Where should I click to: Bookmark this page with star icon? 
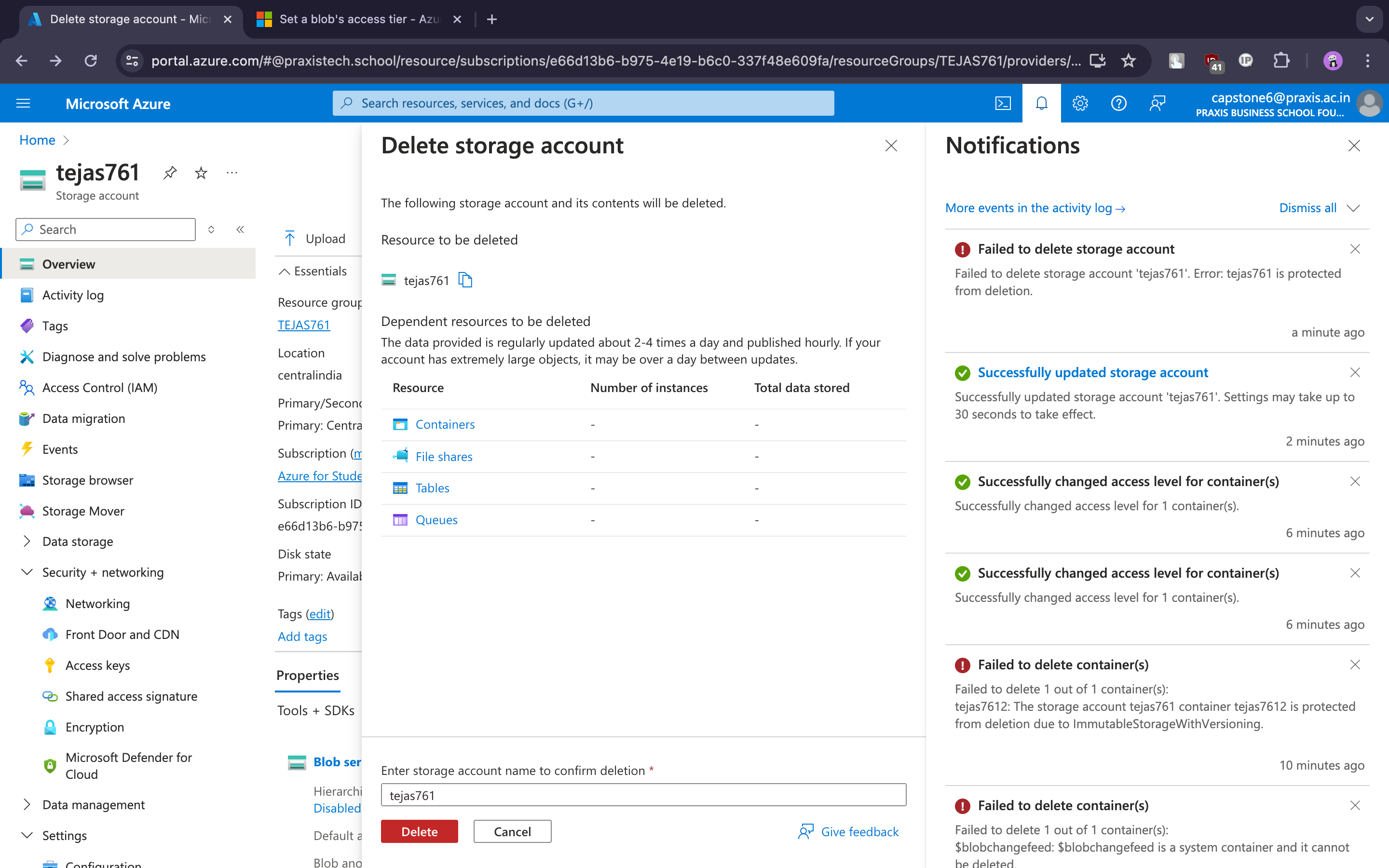pos(1129,61)
